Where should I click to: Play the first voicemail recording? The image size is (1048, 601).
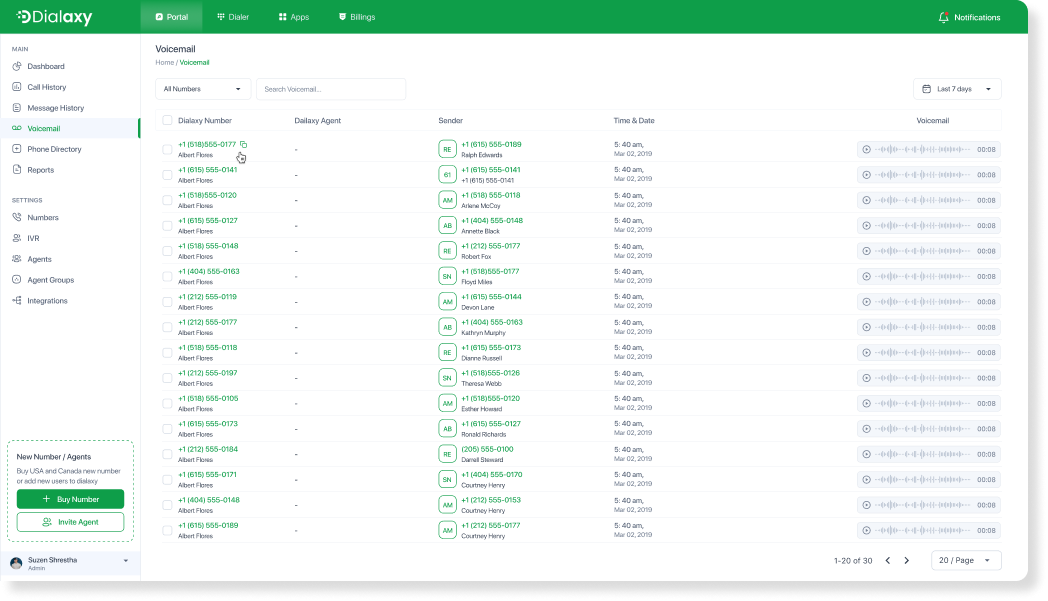[866, 149]
